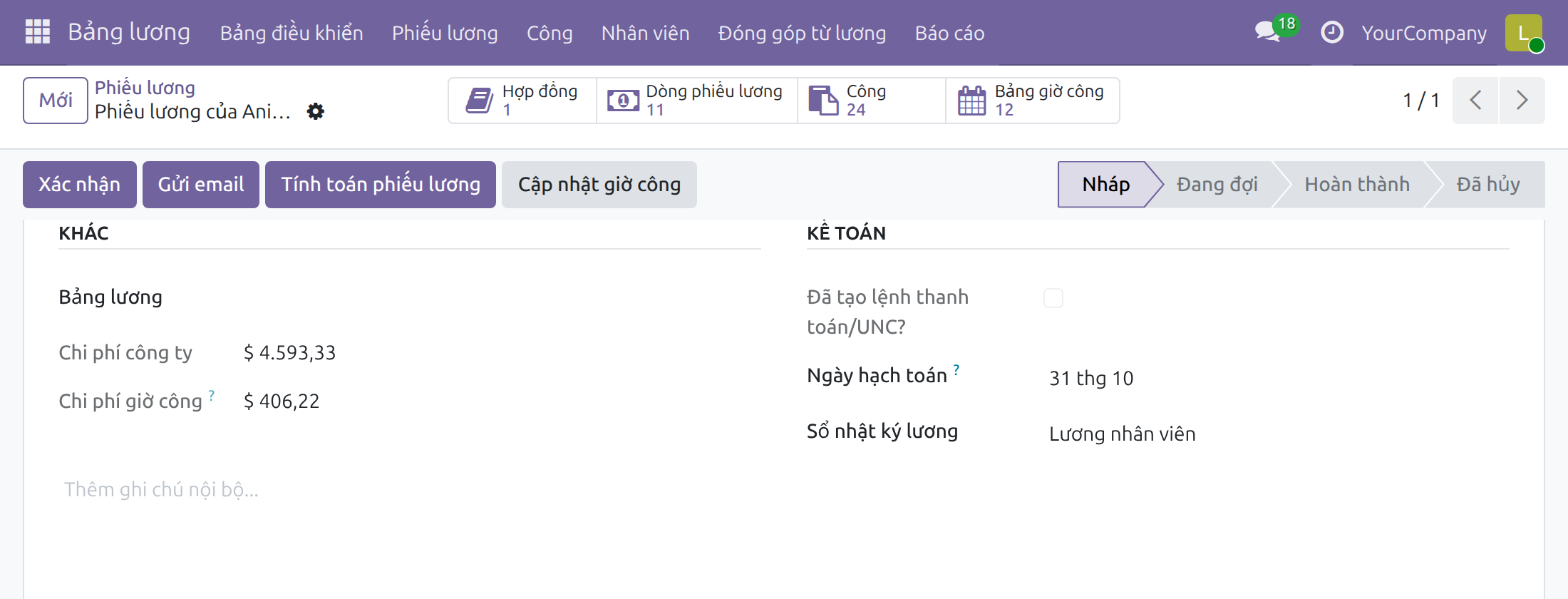Switch company via YourCompany
The width and height of the screenshot is (1568, 599).
[1424, 33]
